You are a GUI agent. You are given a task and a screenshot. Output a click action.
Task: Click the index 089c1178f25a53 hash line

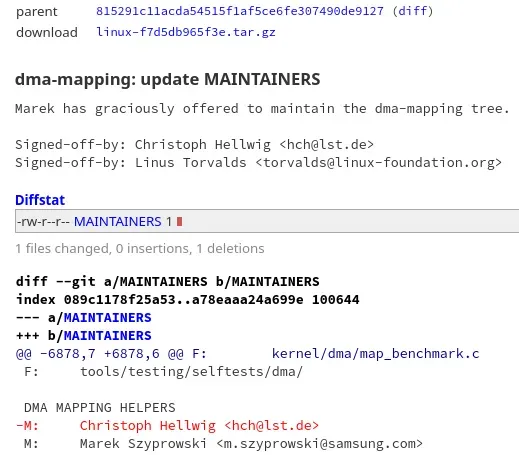coord(188,300)
